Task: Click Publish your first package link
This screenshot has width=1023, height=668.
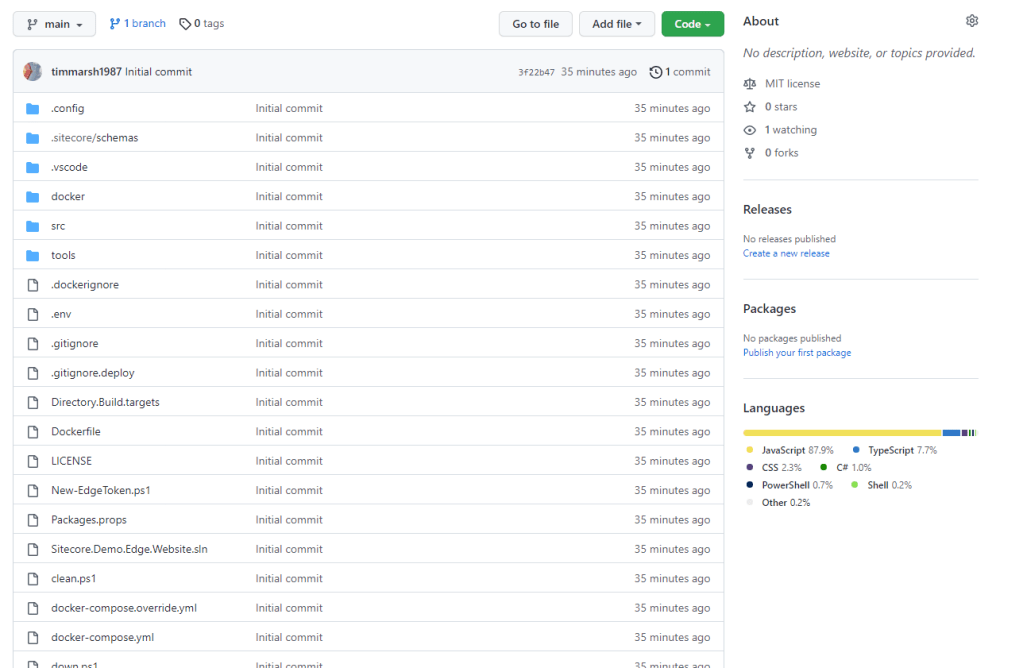Action: pos(797,352)
